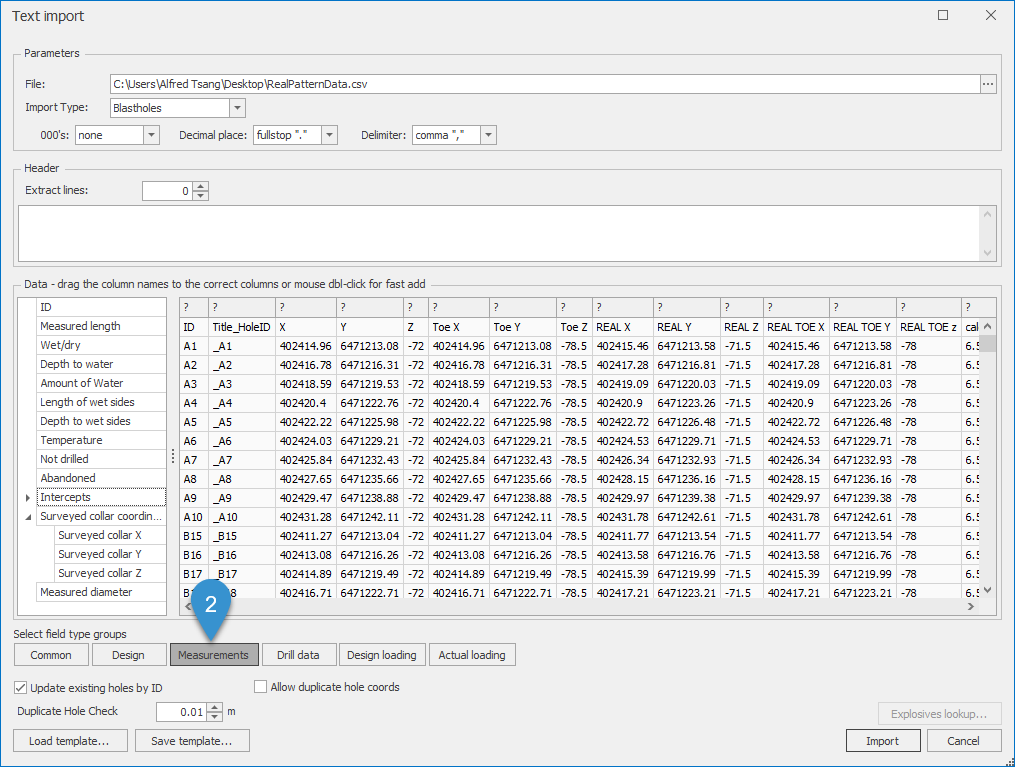This screenshot has height=767, width=1015.
Task: Open the Delimiter dropdown
Action: coord(489,135)
